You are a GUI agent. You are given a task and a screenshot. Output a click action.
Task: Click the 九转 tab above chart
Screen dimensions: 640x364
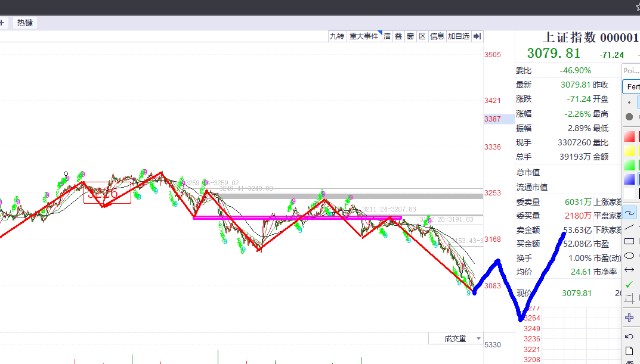[337, 36]
